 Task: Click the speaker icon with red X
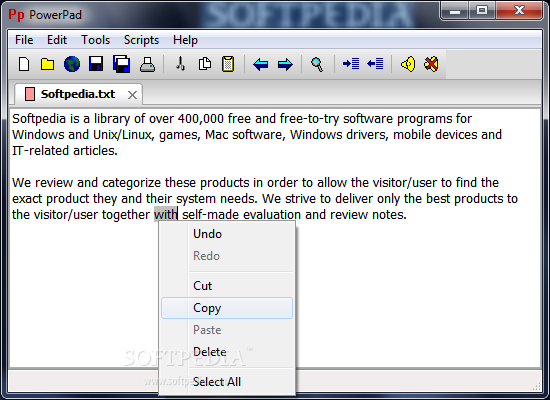(431, 64)
